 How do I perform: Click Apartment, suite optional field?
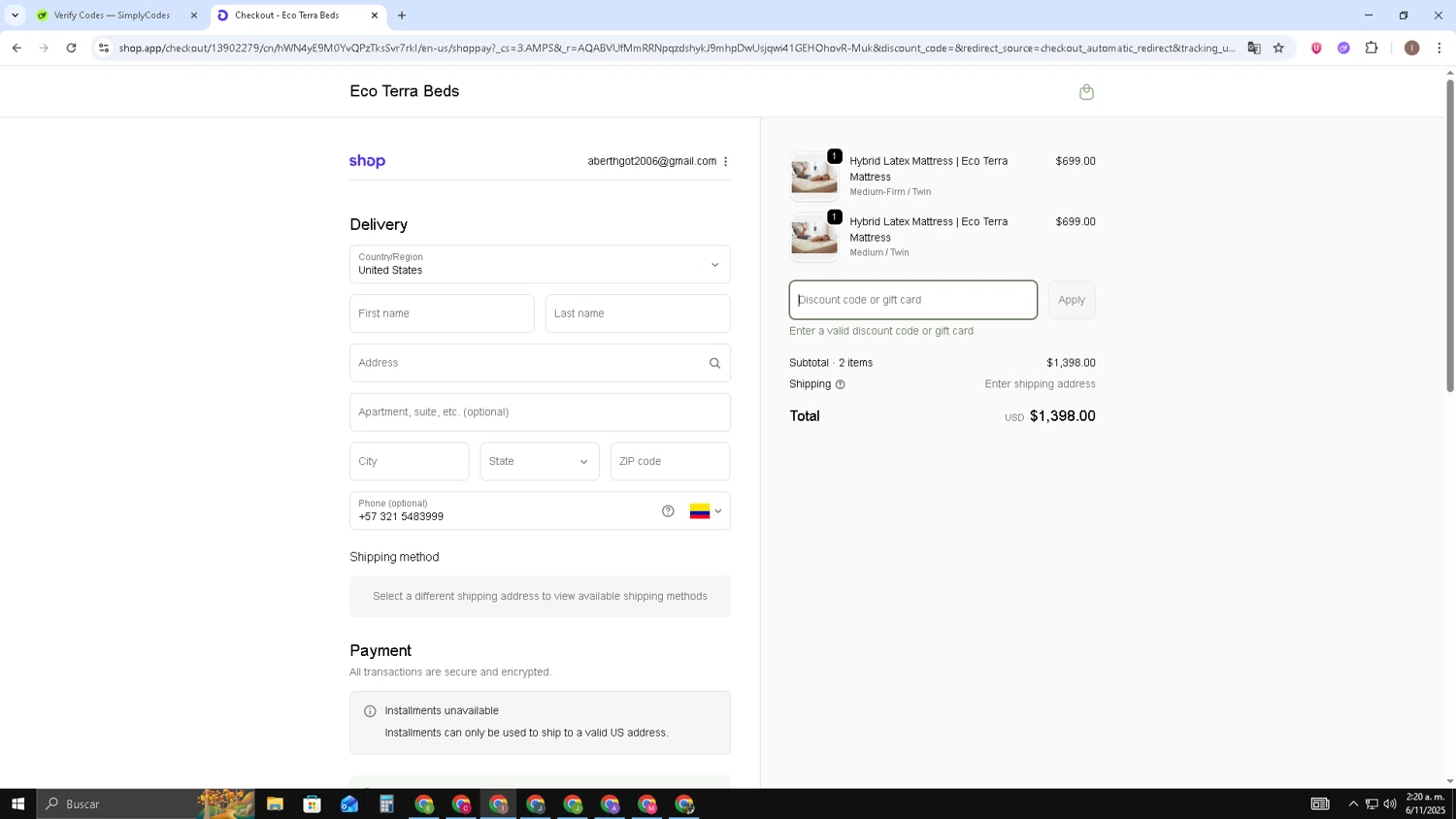coord(540,412)
